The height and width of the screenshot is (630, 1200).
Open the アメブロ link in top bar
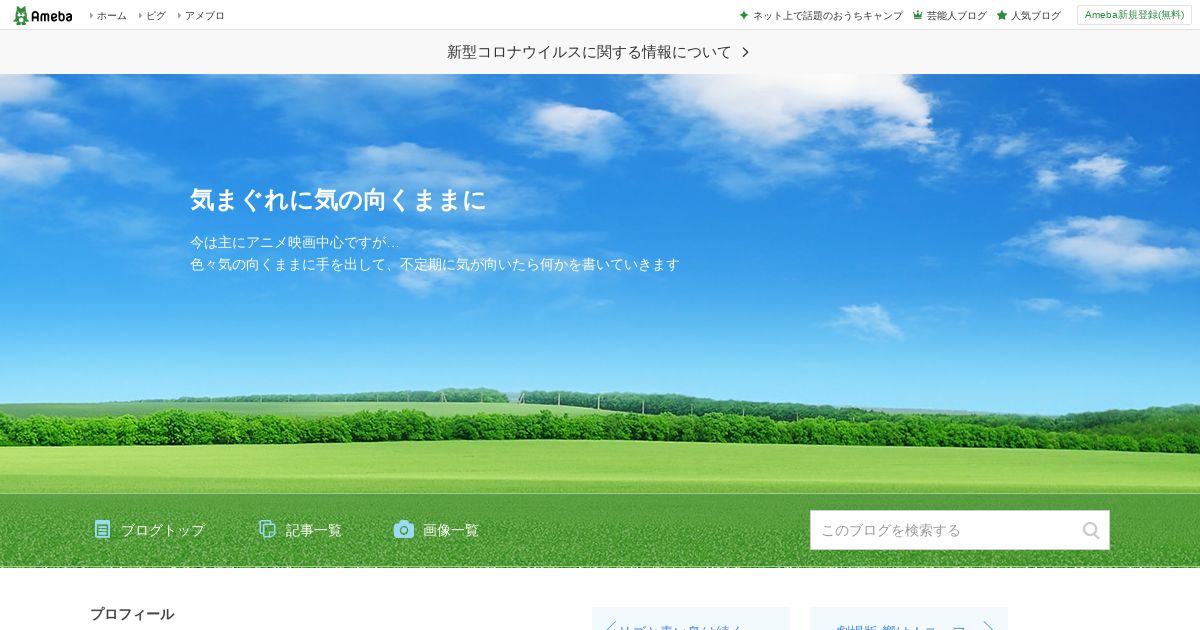pyautogui.click(x=204, y=16)
